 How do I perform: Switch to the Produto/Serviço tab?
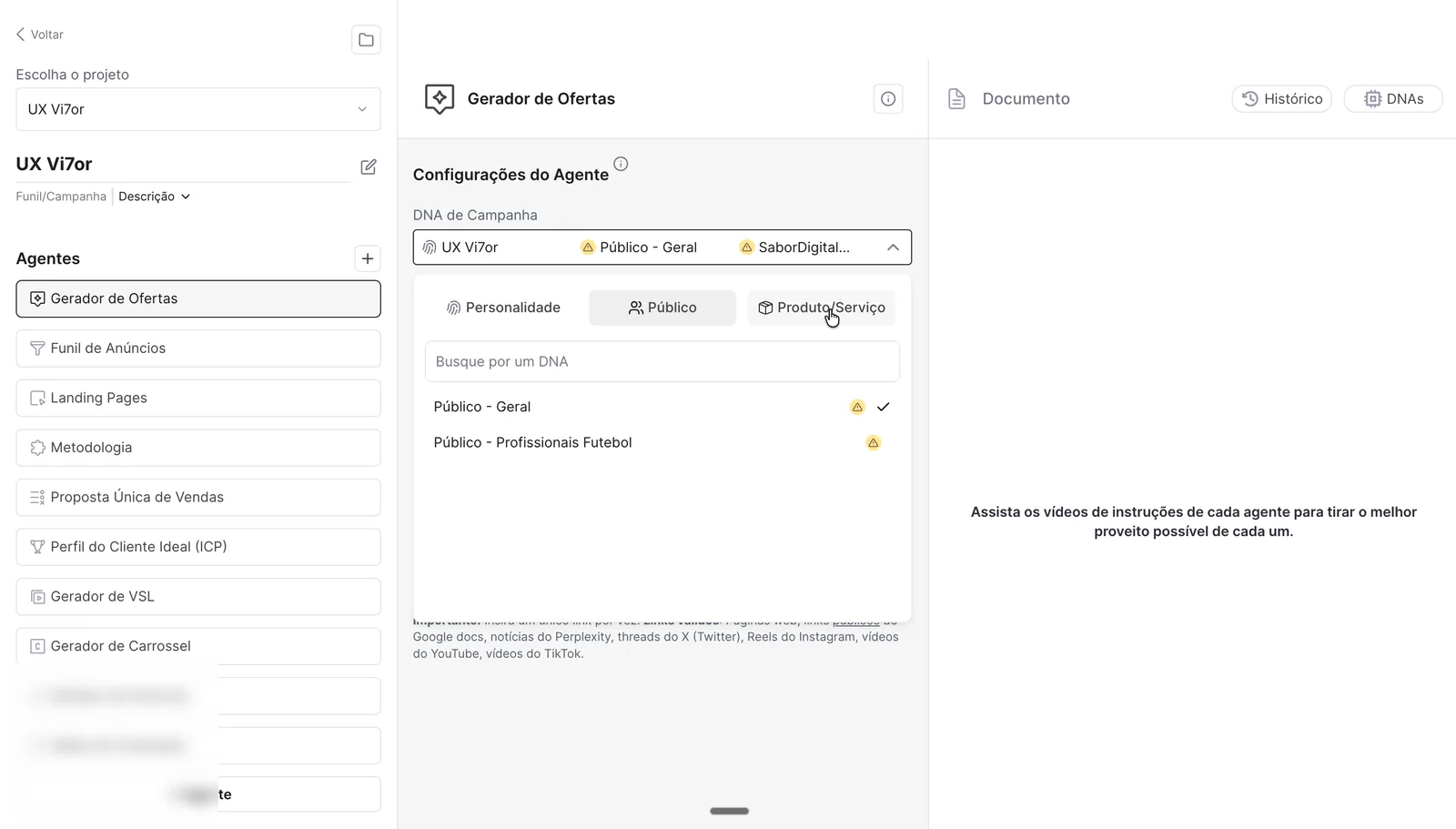(x=822, y=308)
